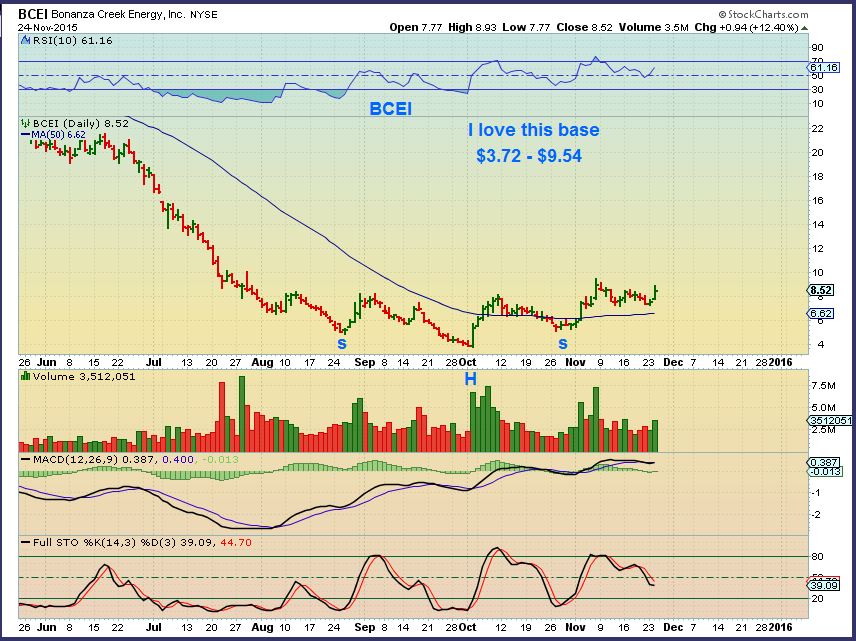The image size is (856, 641).
Task: Click the MACD(12,26,9) 0.387 legend text
Action: tap(95, 460)
